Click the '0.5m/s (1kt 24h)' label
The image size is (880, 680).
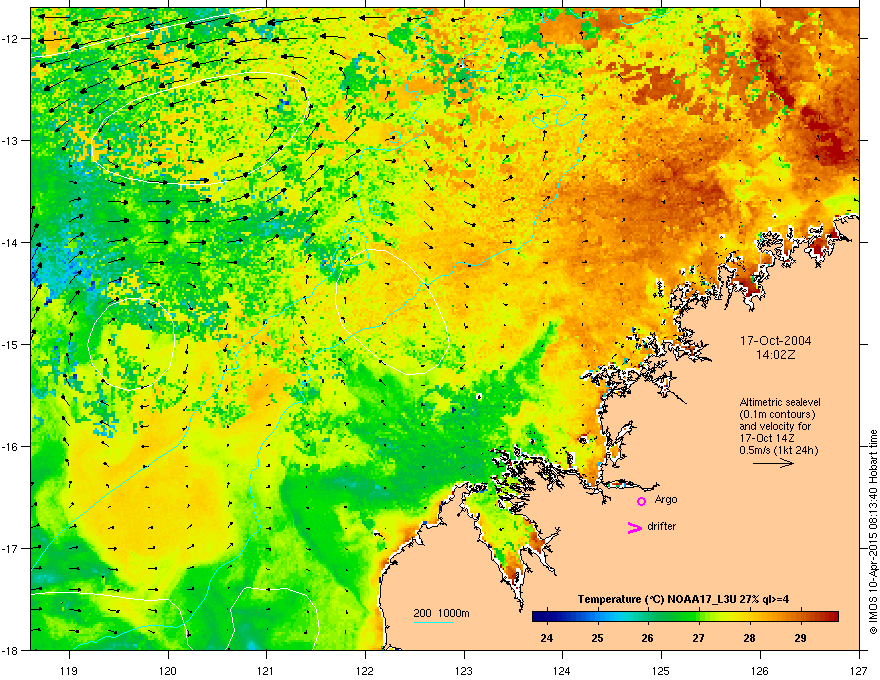[778, 450]
